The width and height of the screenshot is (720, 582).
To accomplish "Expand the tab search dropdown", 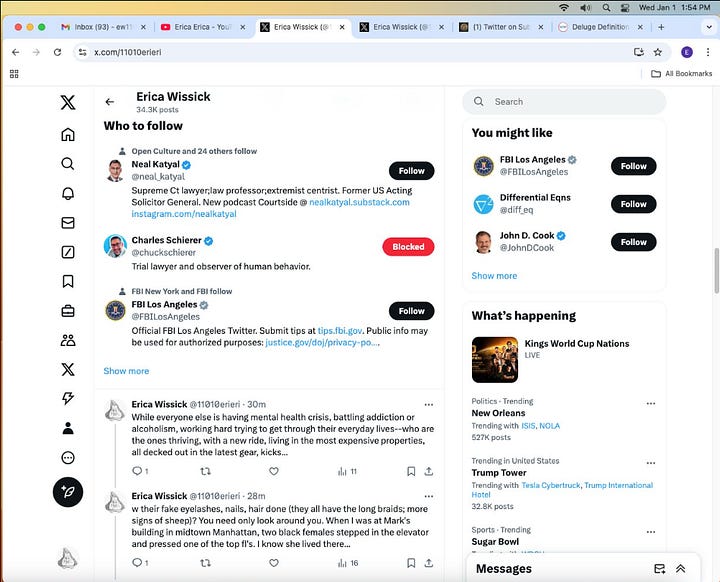I will (709, 27).
